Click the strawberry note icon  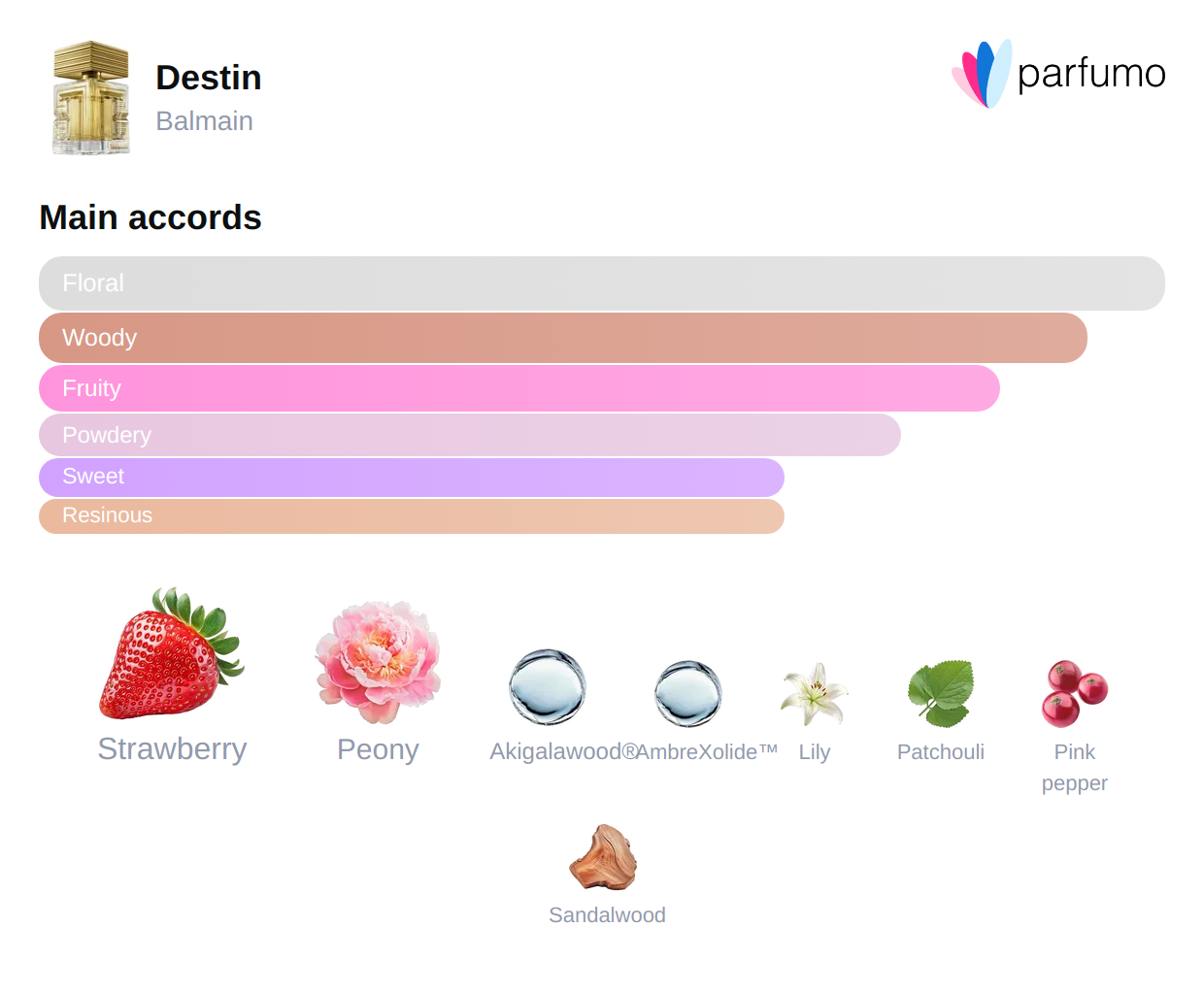pyautogui.click(x=171, y=654)
